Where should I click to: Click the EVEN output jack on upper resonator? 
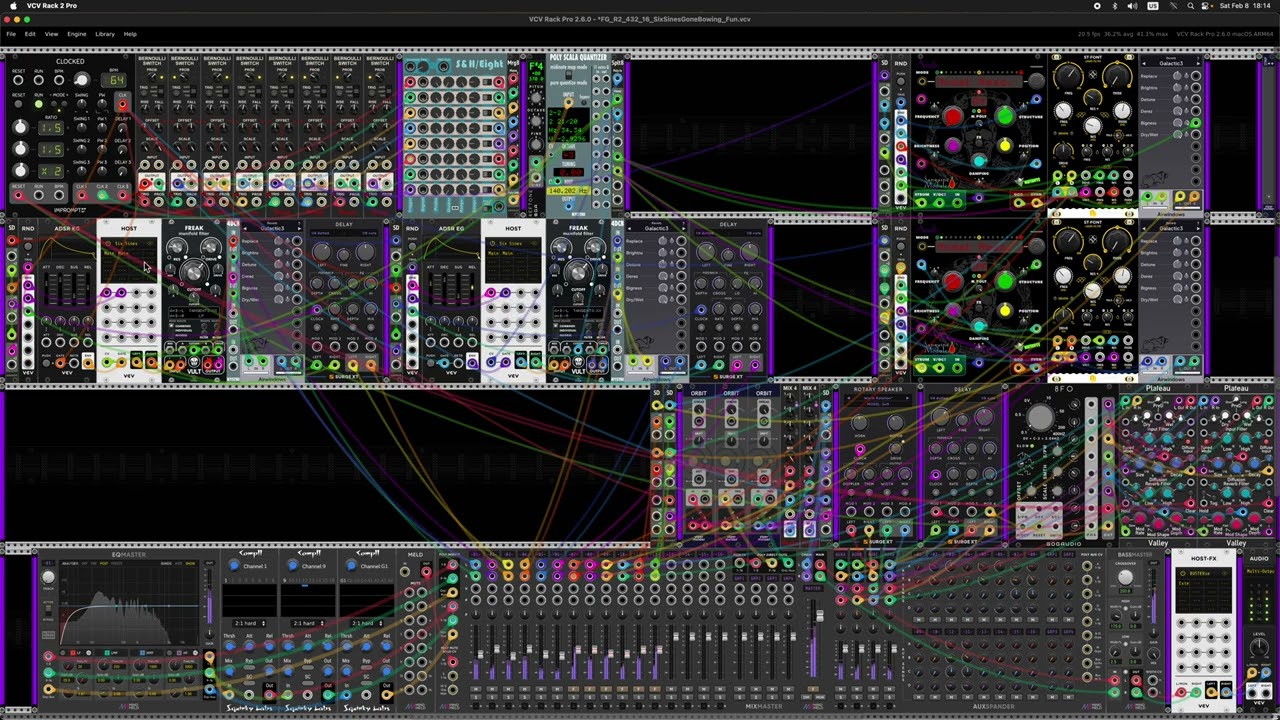click(1038, 203)
